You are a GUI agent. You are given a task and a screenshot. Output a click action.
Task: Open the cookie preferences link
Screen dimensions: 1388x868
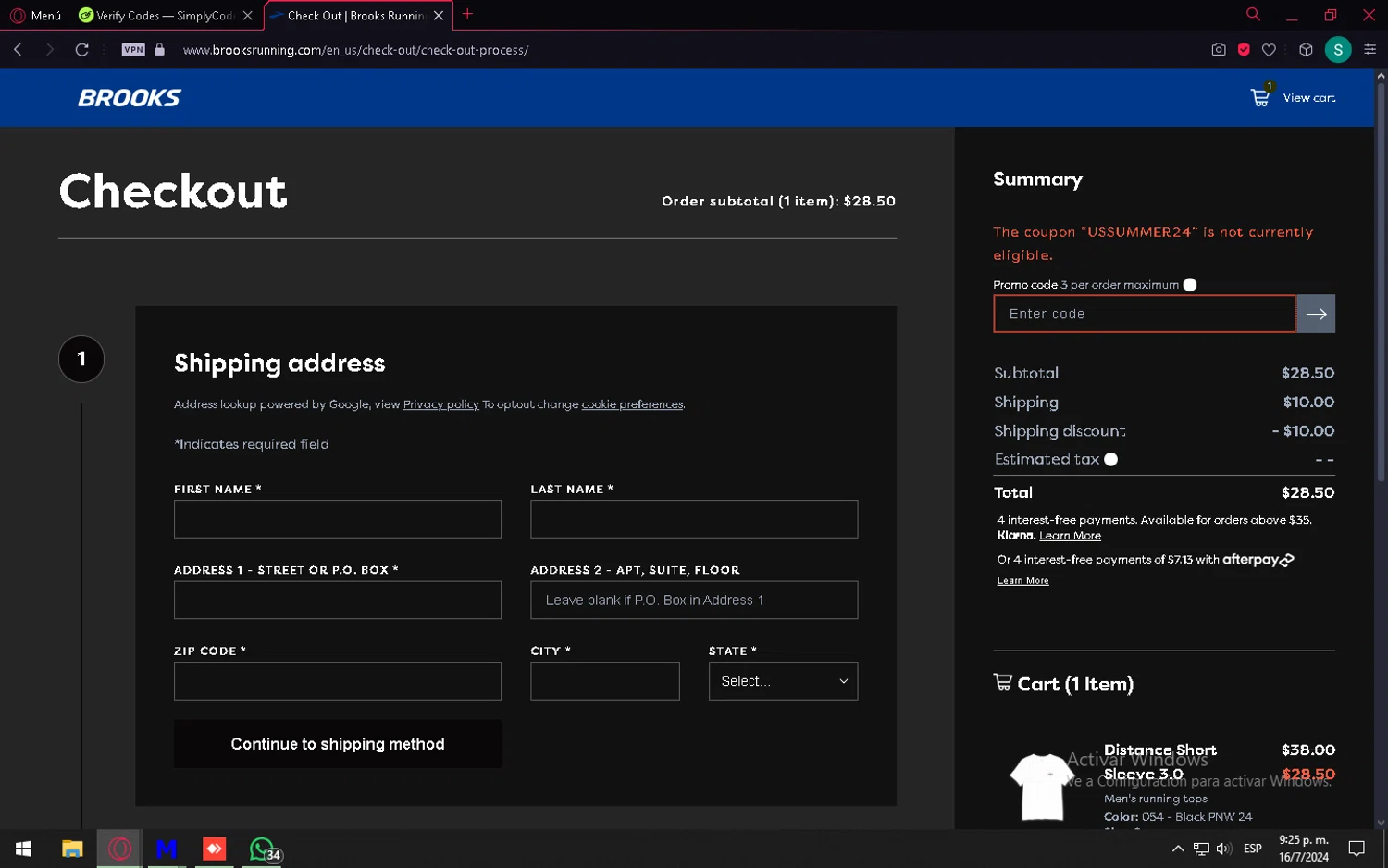(632, 404)
